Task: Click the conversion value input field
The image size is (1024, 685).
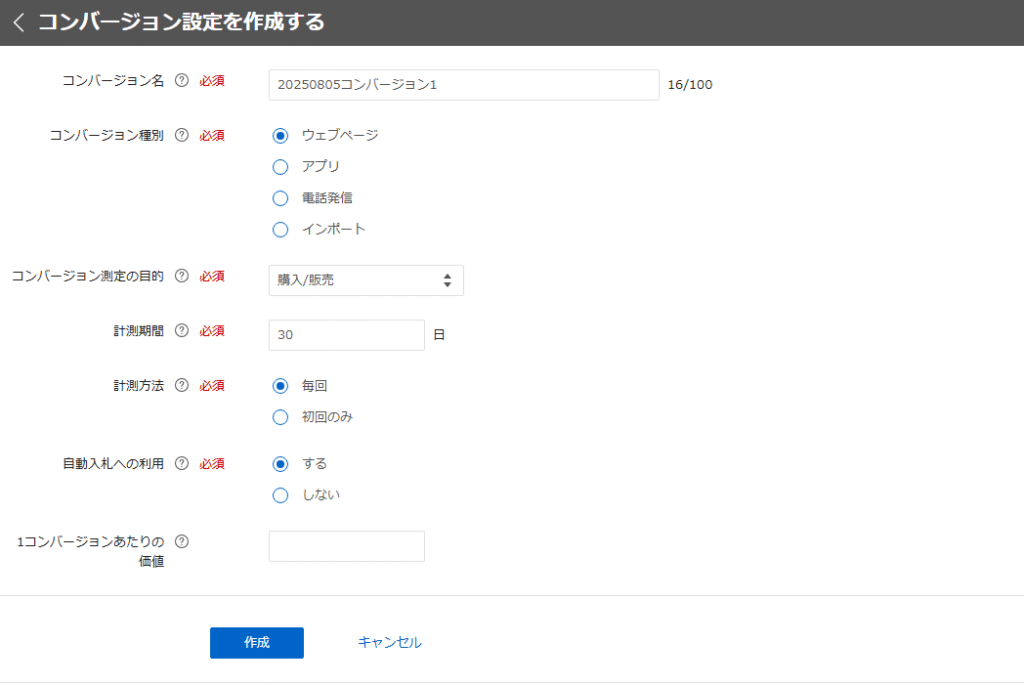Action: pyautogui.click(x=346, y=546)
